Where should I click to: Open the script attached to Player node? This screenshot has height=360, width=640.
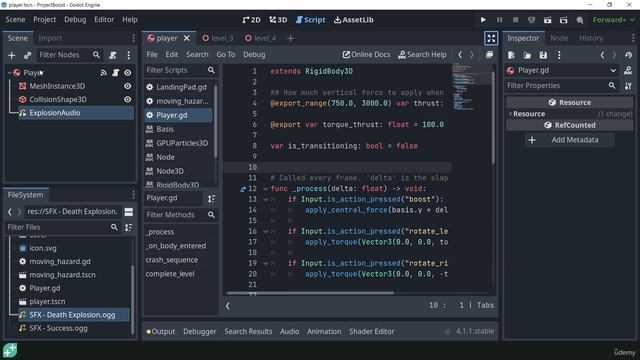116,73
